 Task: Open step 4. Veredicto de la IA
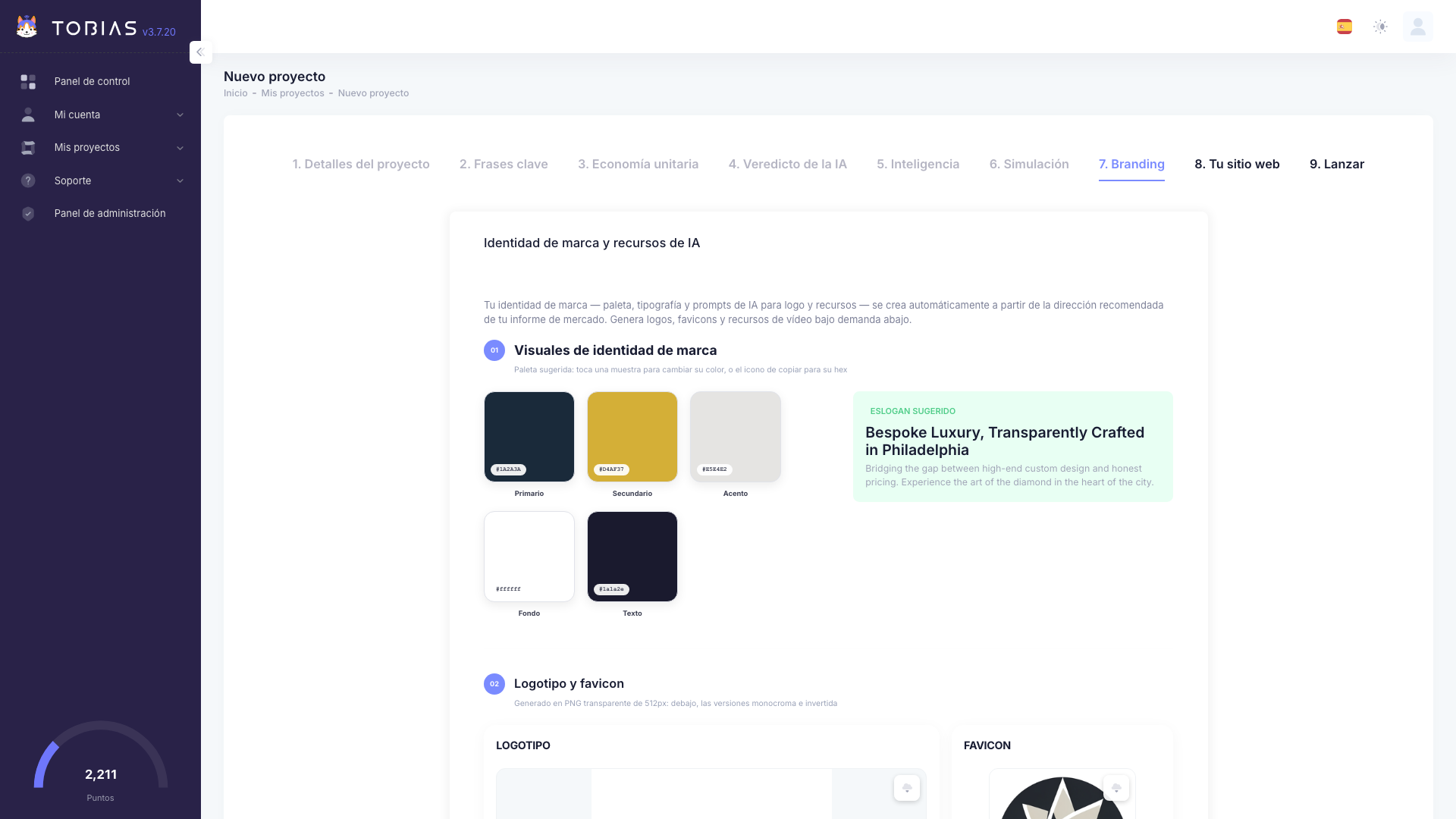click(x=788, y=164)
